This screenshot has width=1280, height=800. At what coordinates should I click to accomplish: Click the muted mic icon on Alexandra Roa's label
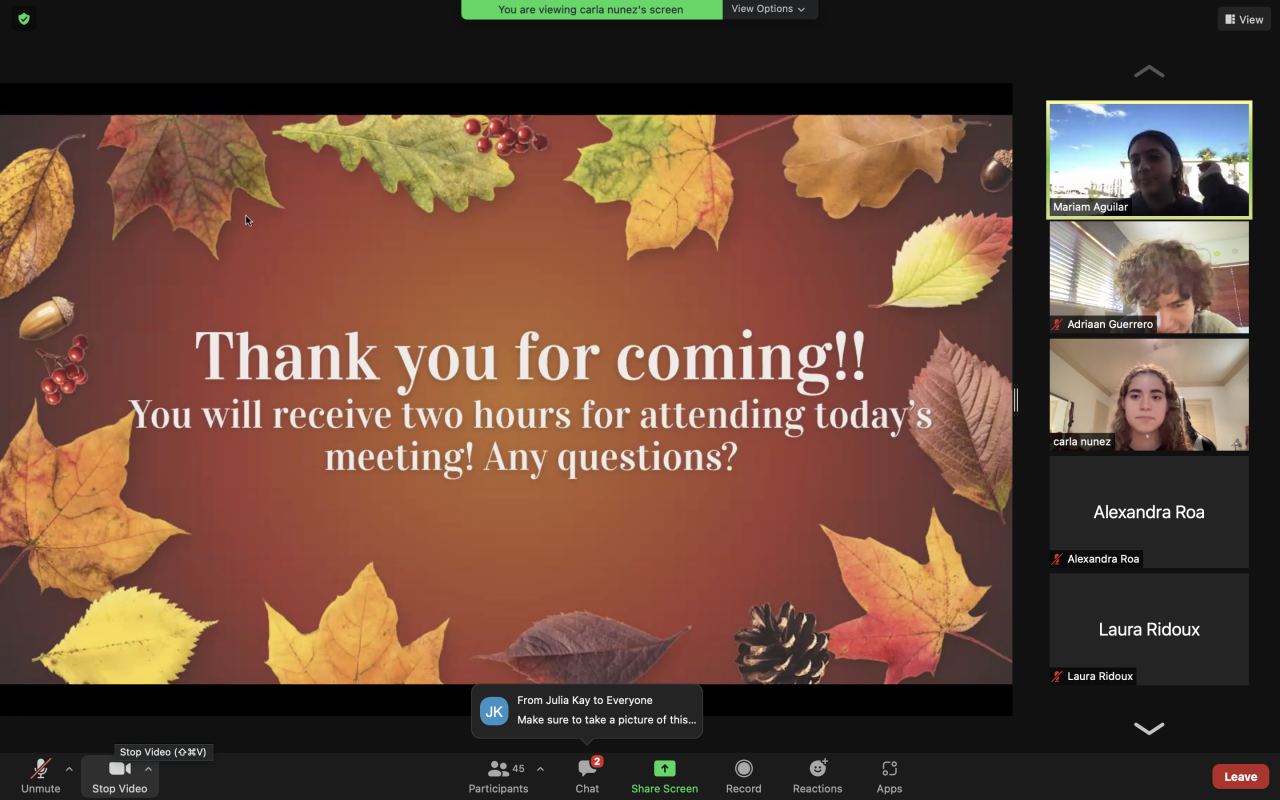coord(1057,559)
